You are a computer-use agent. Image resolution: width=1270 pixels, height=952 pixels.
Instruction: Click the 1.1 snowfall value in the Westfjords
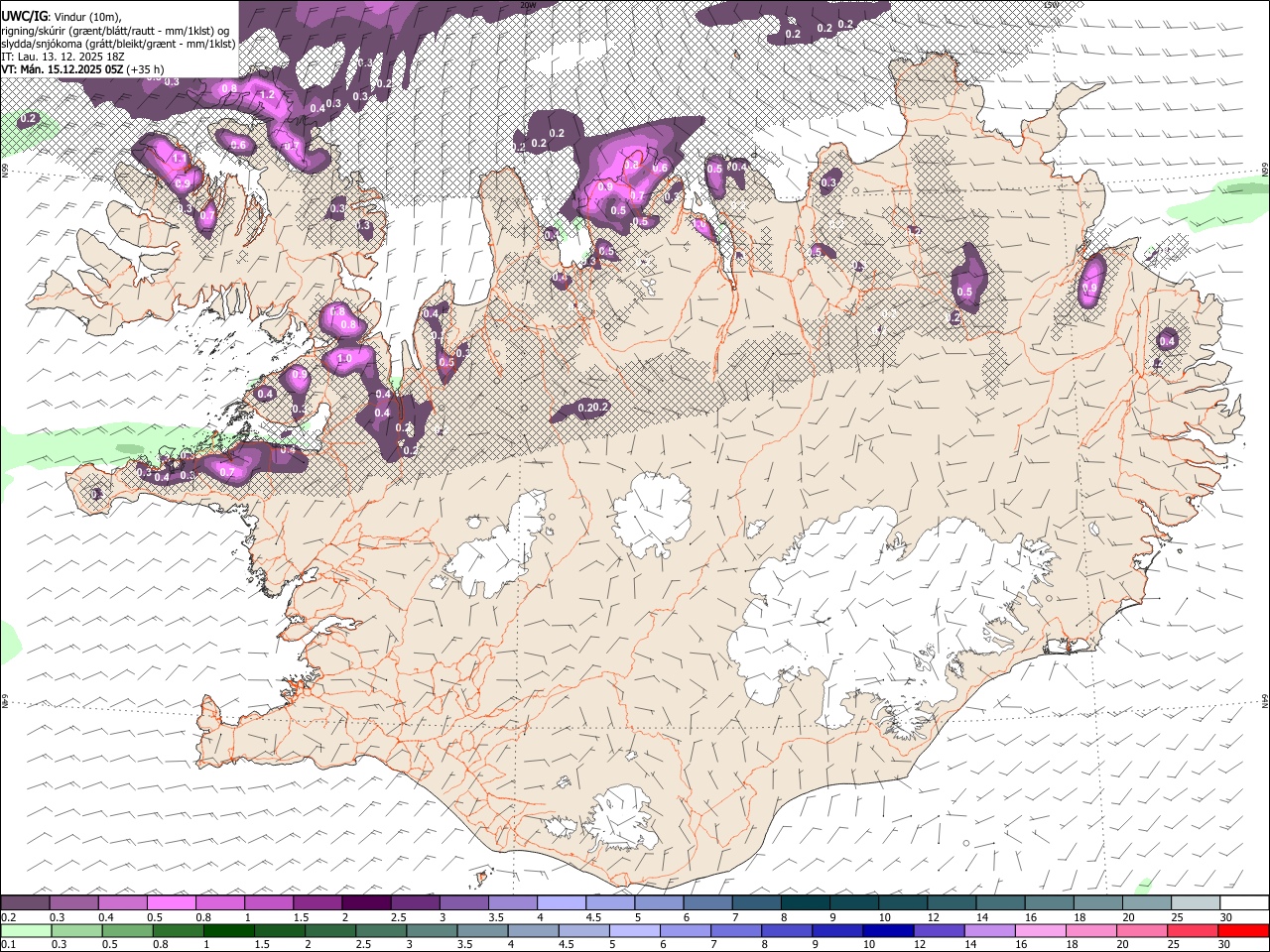point(180,158)
